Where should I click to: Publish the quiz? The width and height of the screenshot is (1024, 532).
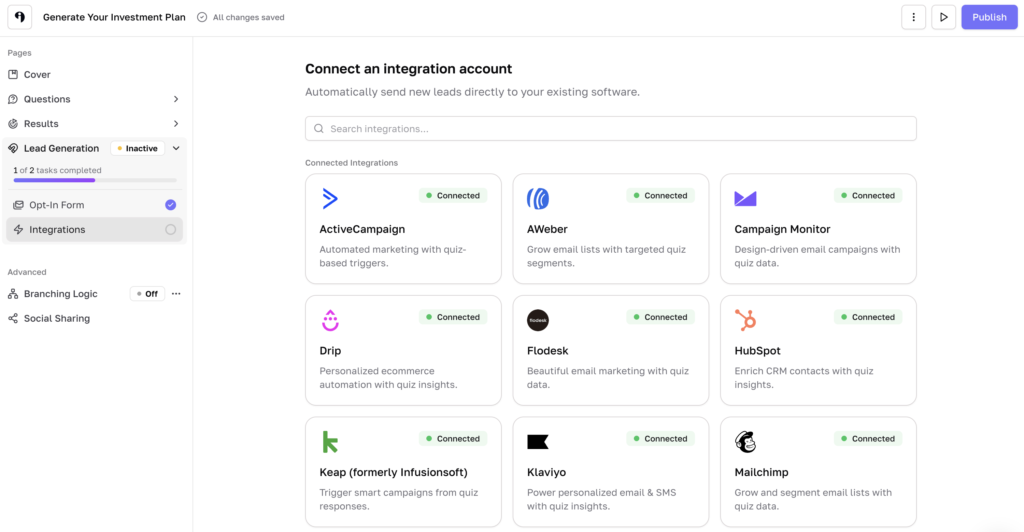tap(989, 18)
